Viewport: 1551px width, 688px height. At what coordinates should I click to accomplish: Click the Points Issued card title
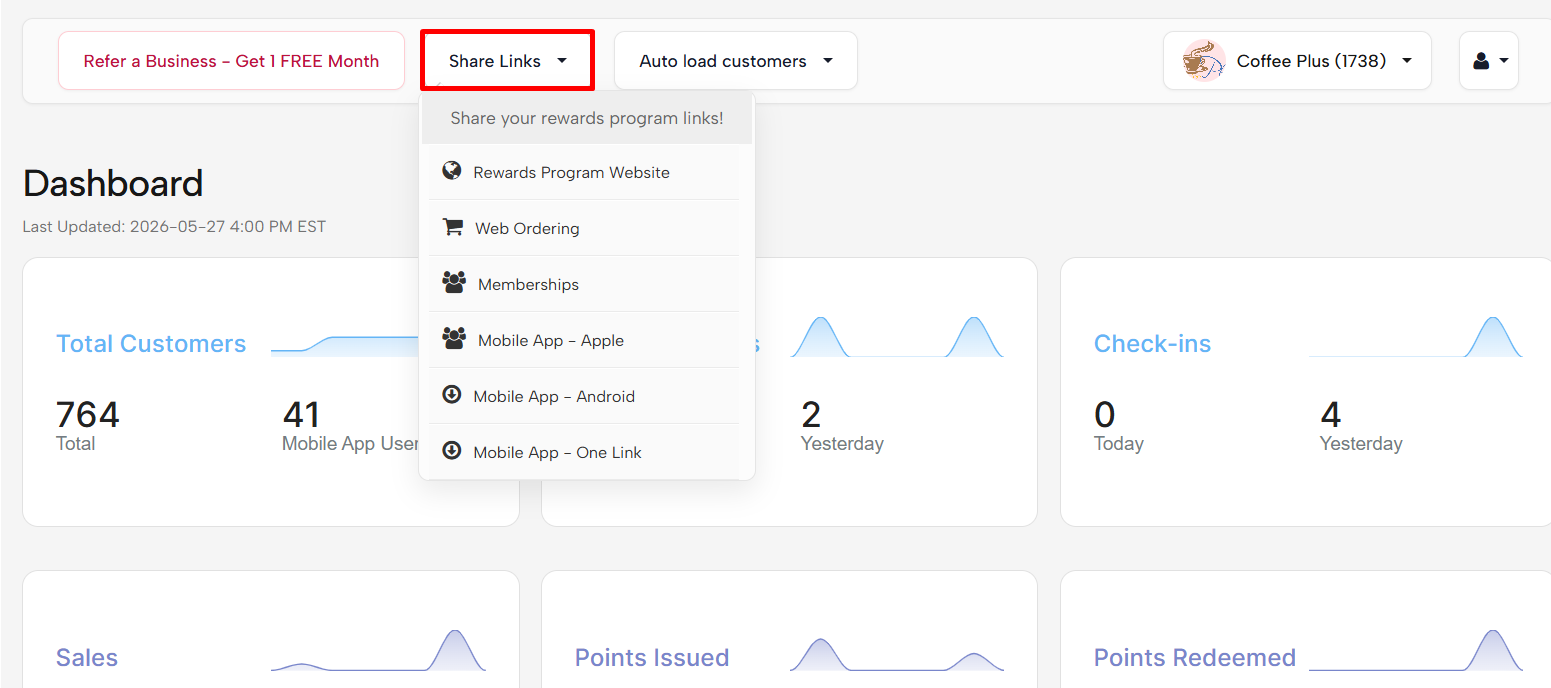coord(652,657)
